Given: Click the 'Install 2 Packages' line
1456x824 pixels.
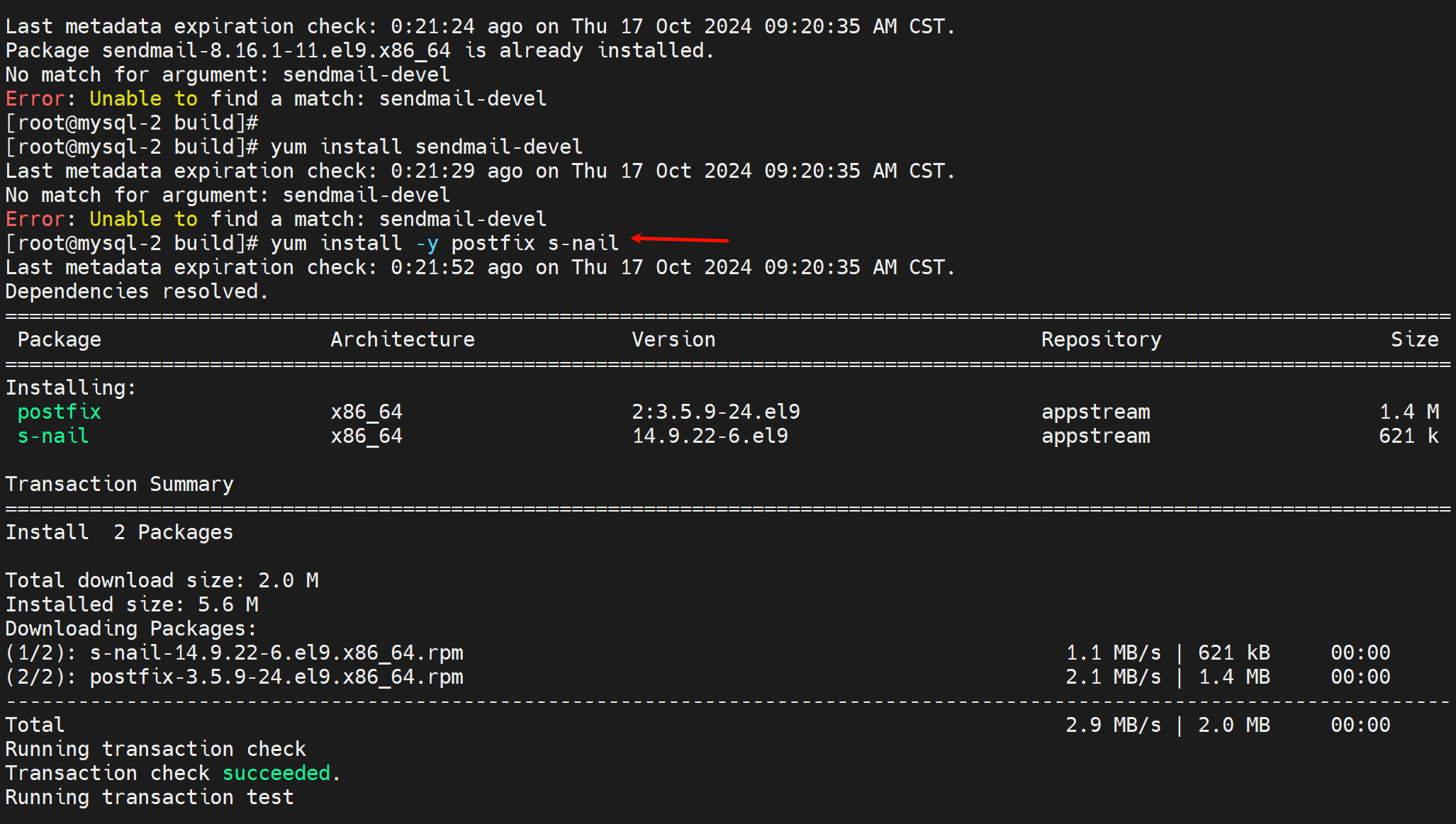Looking at the screenshot, I should coord(119,532).
